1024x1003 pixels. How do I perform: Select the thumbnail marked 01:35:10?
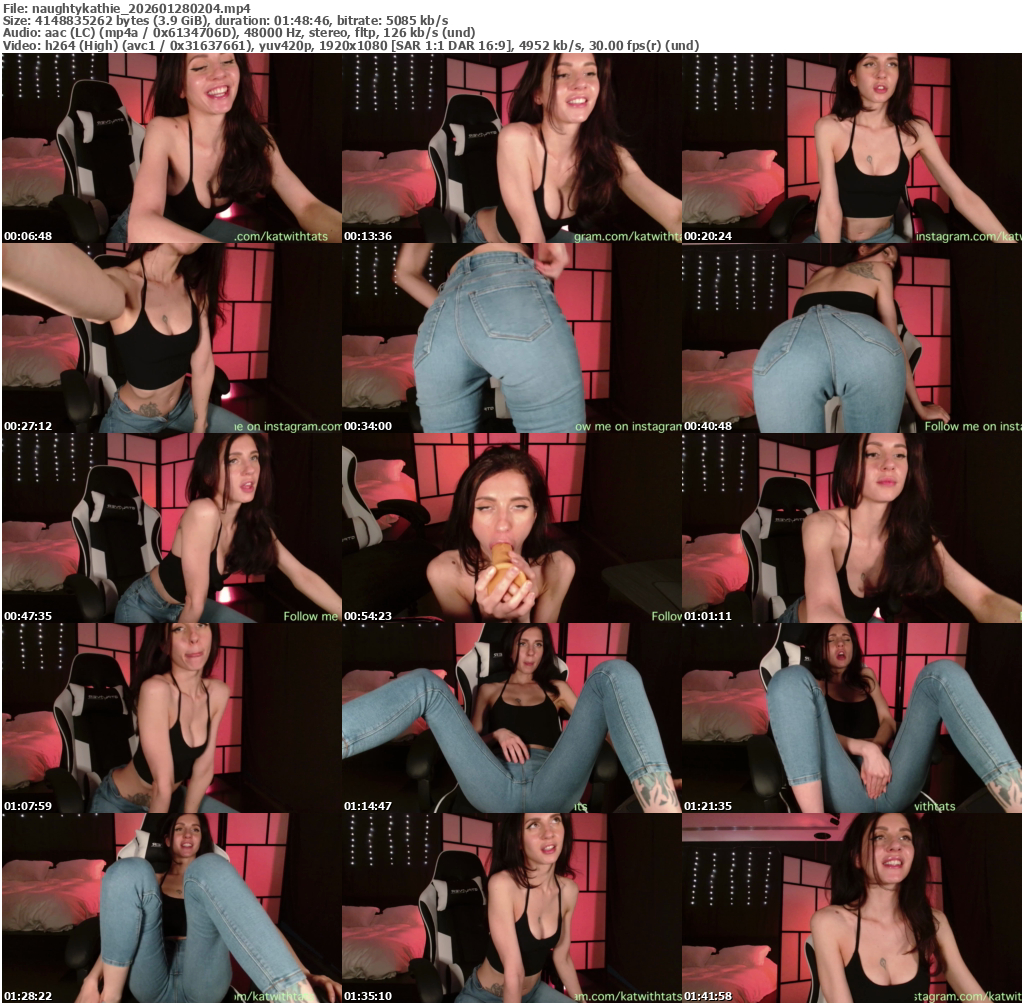coord(511,908)
